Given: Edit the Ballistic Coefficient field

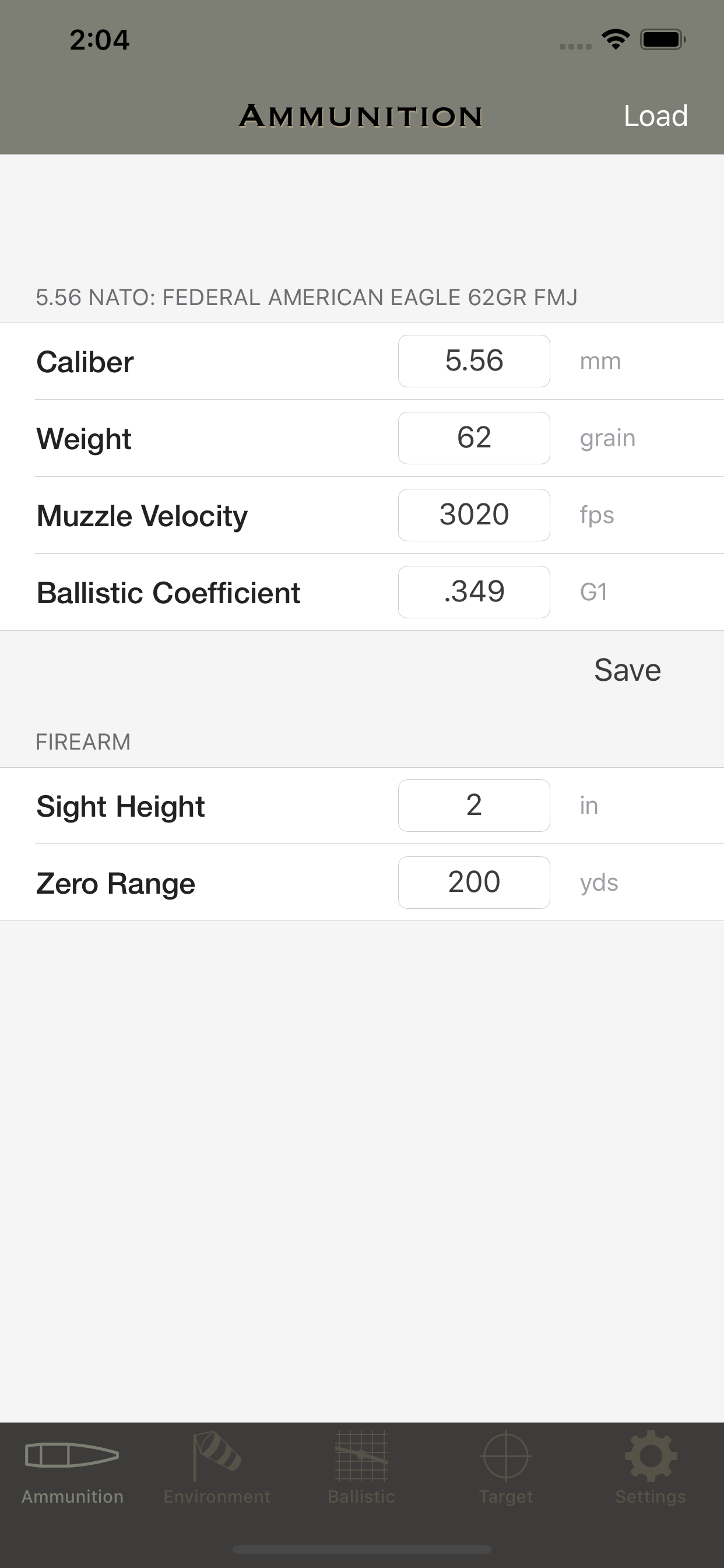Looking at the screenshot, I should [x=474, y=592].
